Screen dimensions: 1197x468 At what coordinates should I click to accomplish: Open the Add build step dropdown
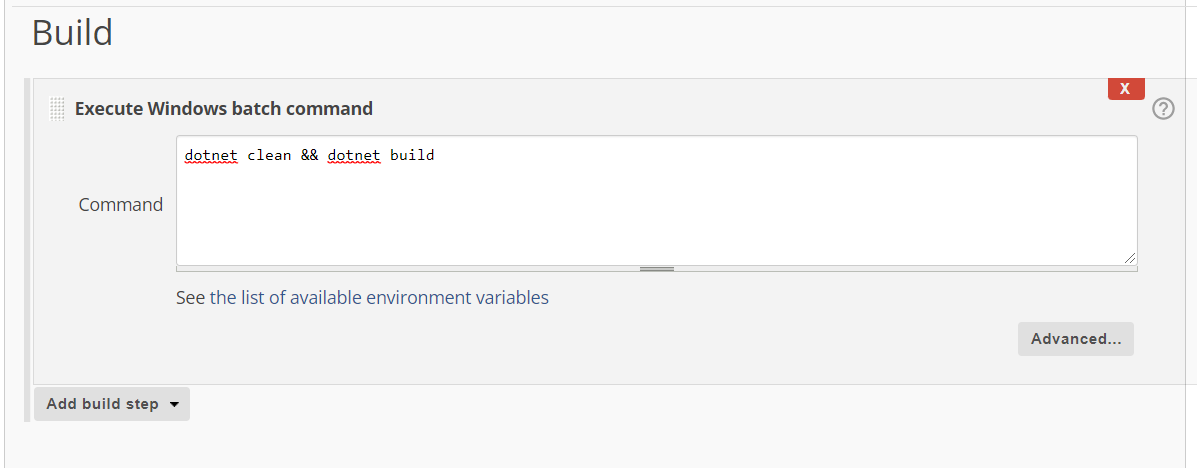click(111, 404)
